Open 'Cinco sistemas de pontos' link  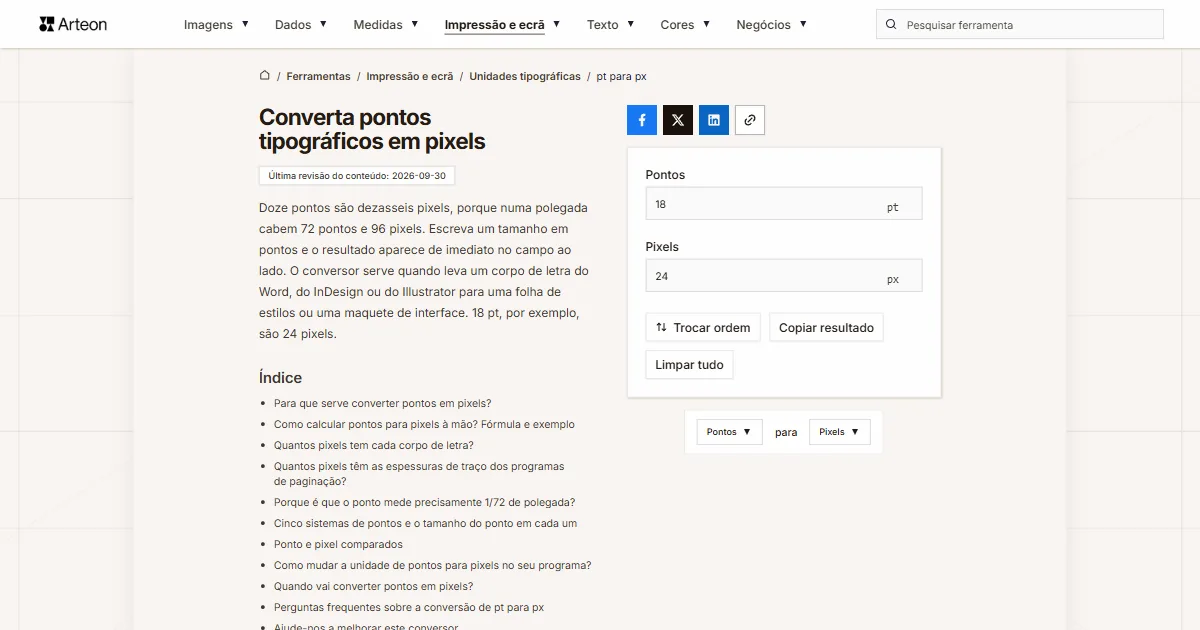pos(425,523)
